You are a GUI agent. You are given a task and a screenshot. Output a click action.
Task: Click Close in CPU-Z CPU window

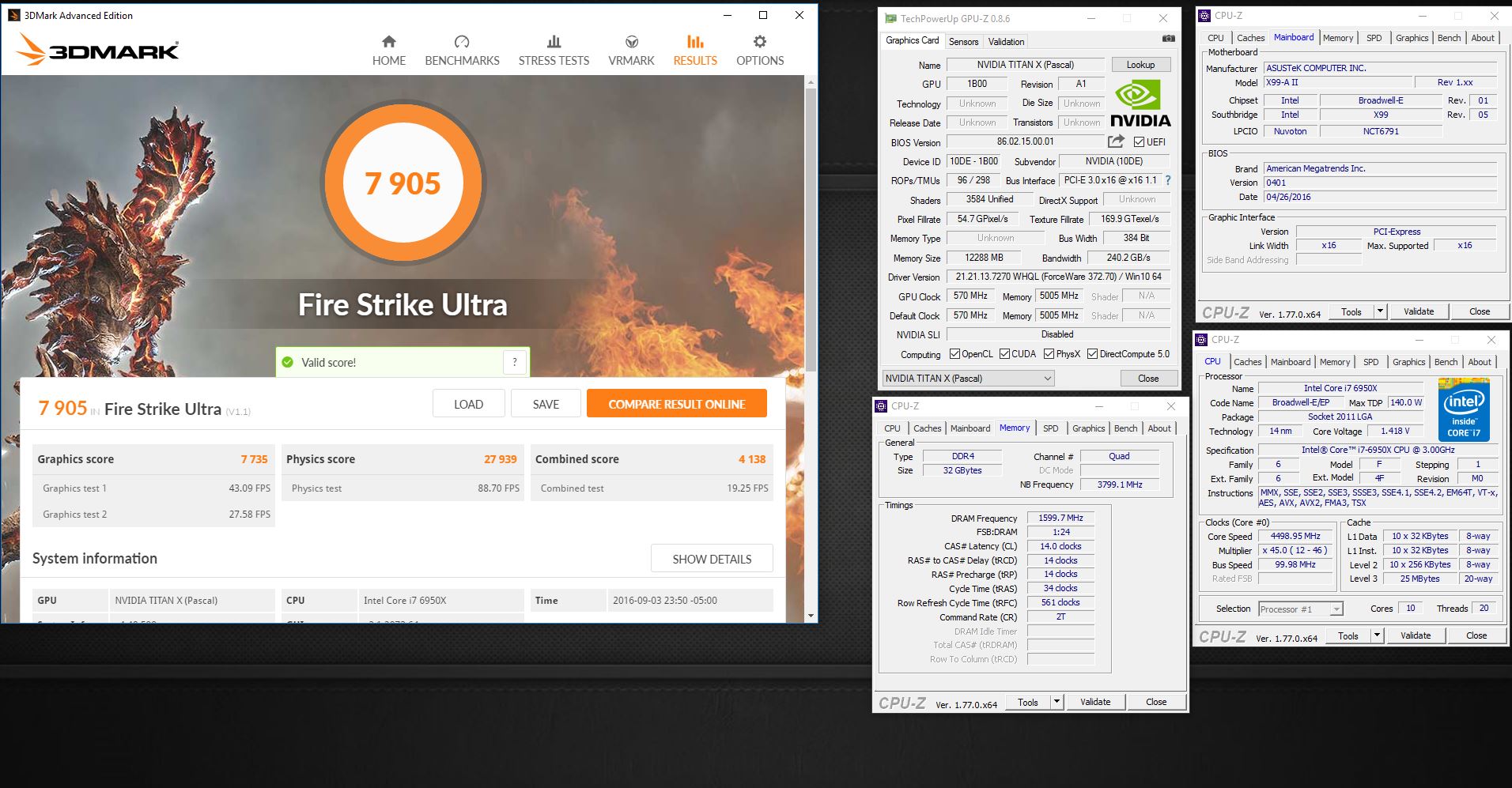point(1476,635)
